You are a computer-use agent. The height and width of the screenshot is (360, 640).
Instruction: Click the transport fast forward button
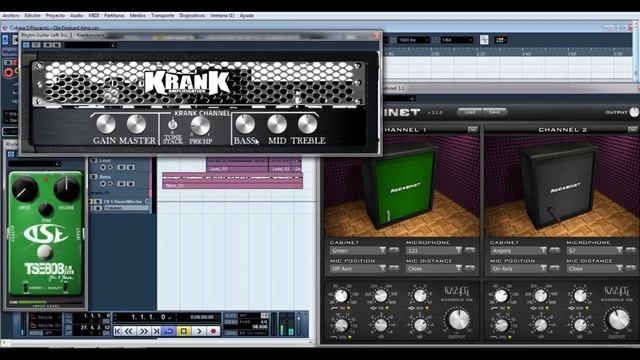[x=143, y=331]
